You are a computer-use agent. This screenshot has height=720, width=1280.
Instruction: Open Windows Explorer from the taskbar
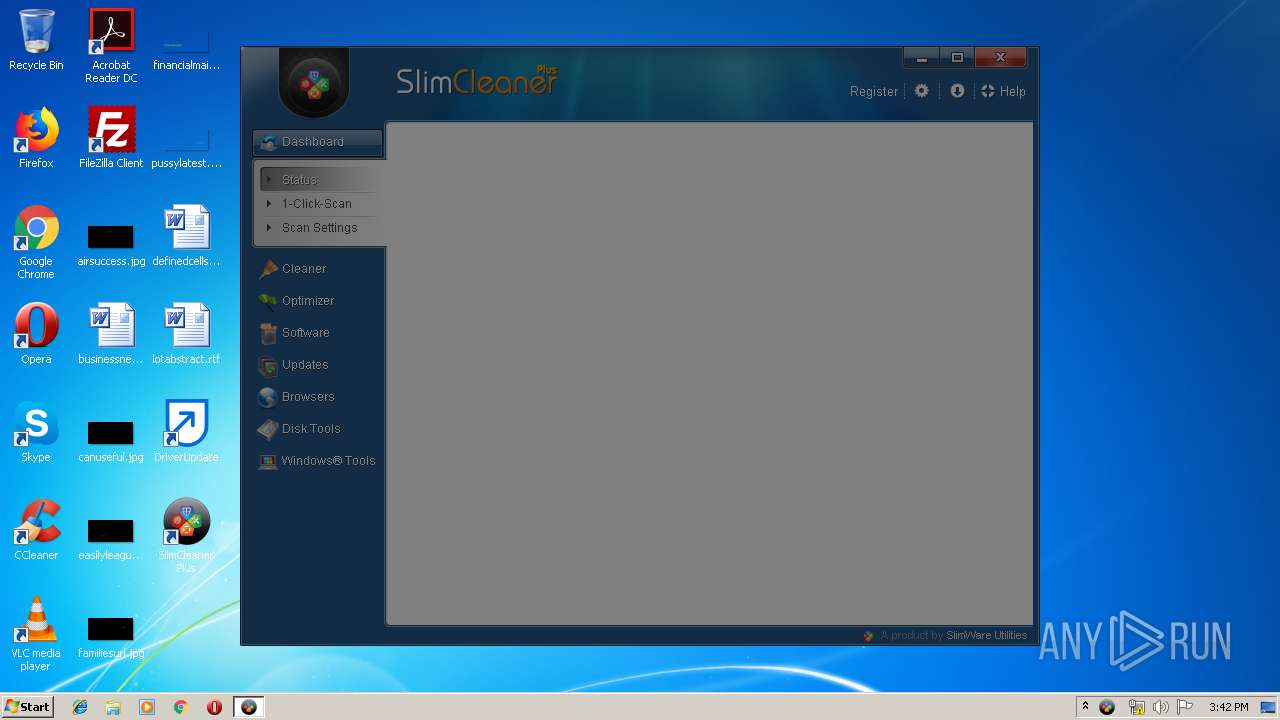[x=113, y=707]
